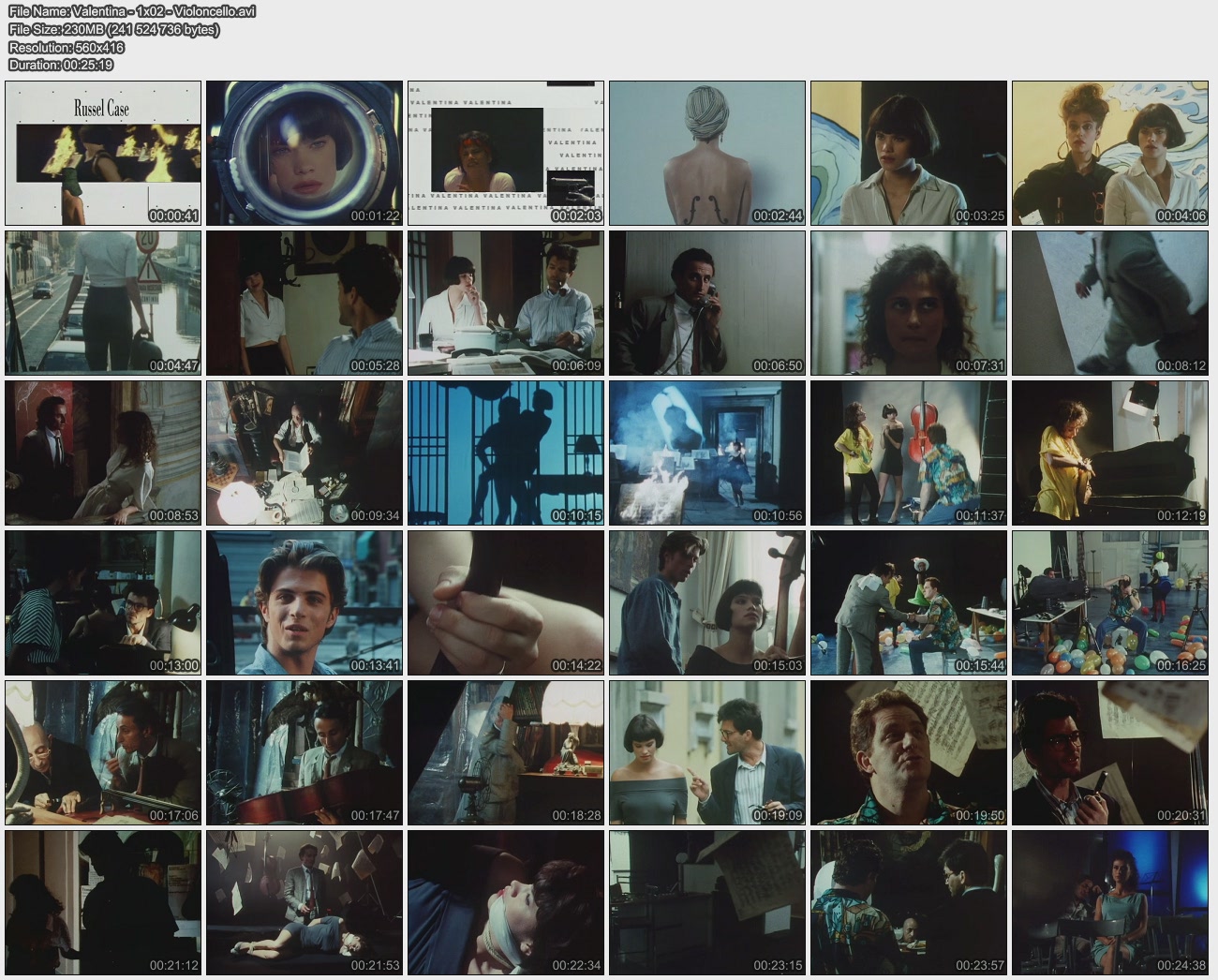Click the frame timestamped 00:17:47
This screenshot has width=1218, height=980.
click(304, 752)
